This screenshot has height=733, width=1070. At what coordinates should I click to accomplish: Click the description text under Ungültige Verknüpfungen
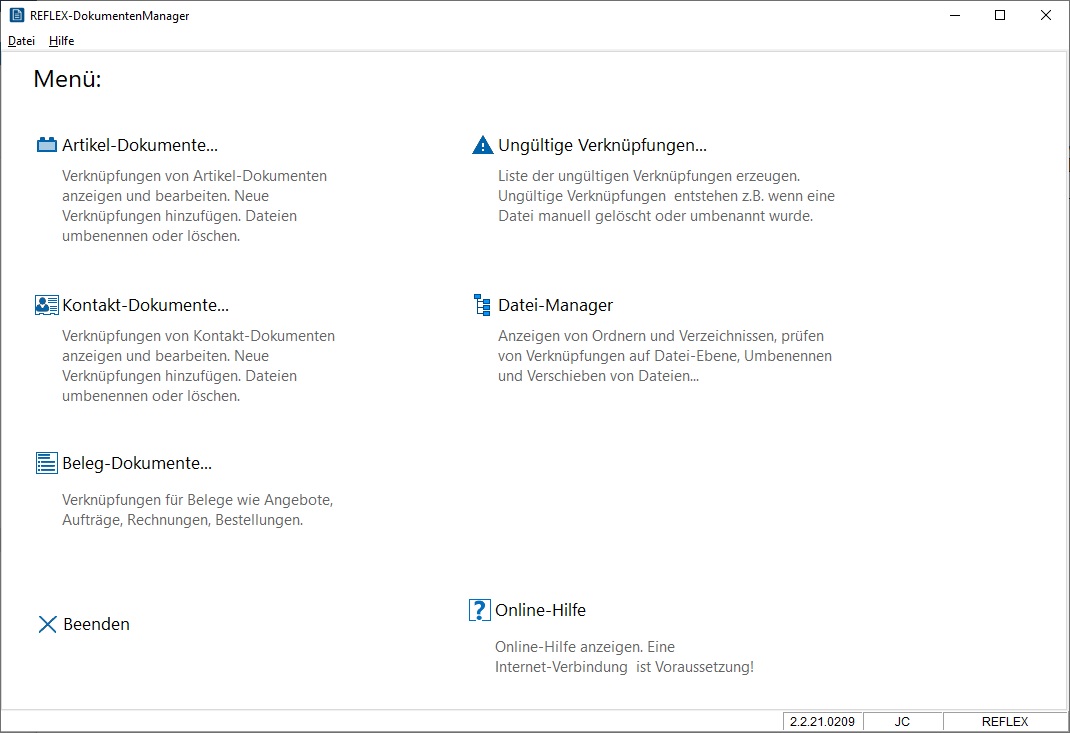coord(667,196)
